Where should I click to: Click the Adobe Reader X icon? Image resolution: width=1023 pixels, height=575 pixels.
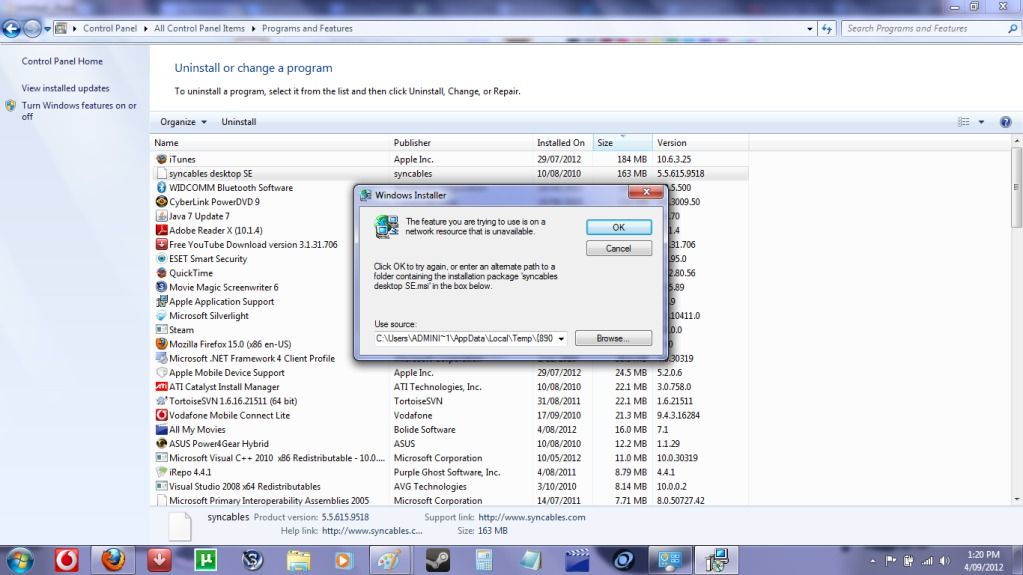(161, 230)
